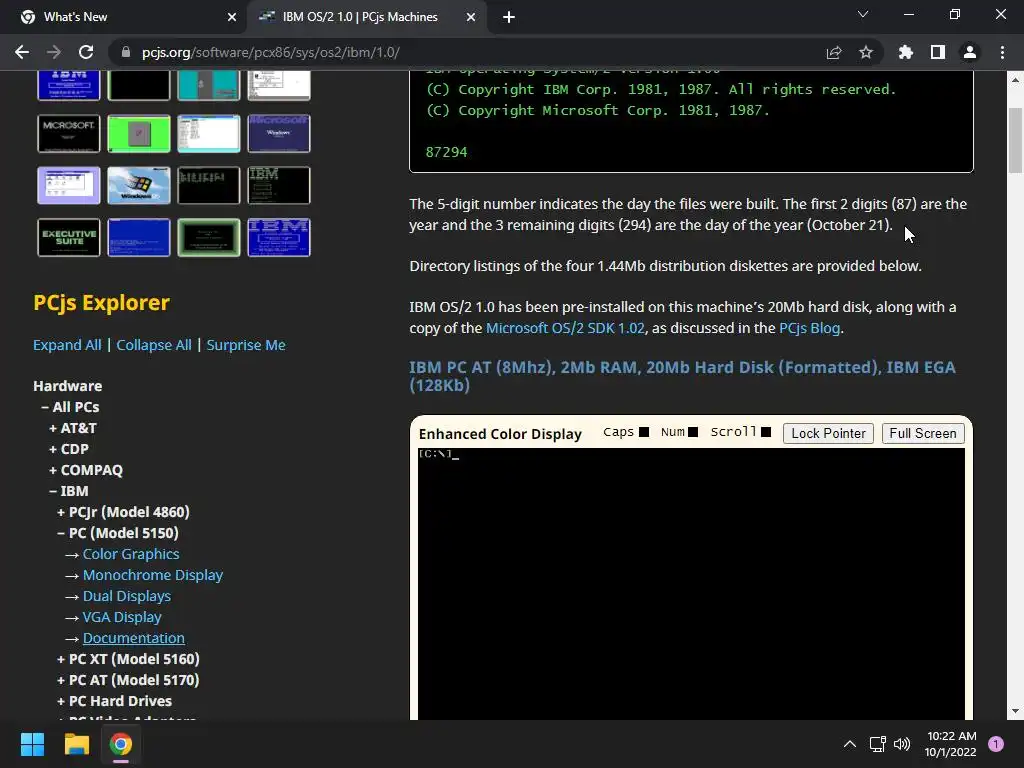Open the Monochrome Display link
Screen dimensions: 1024x768
point(153,575)
